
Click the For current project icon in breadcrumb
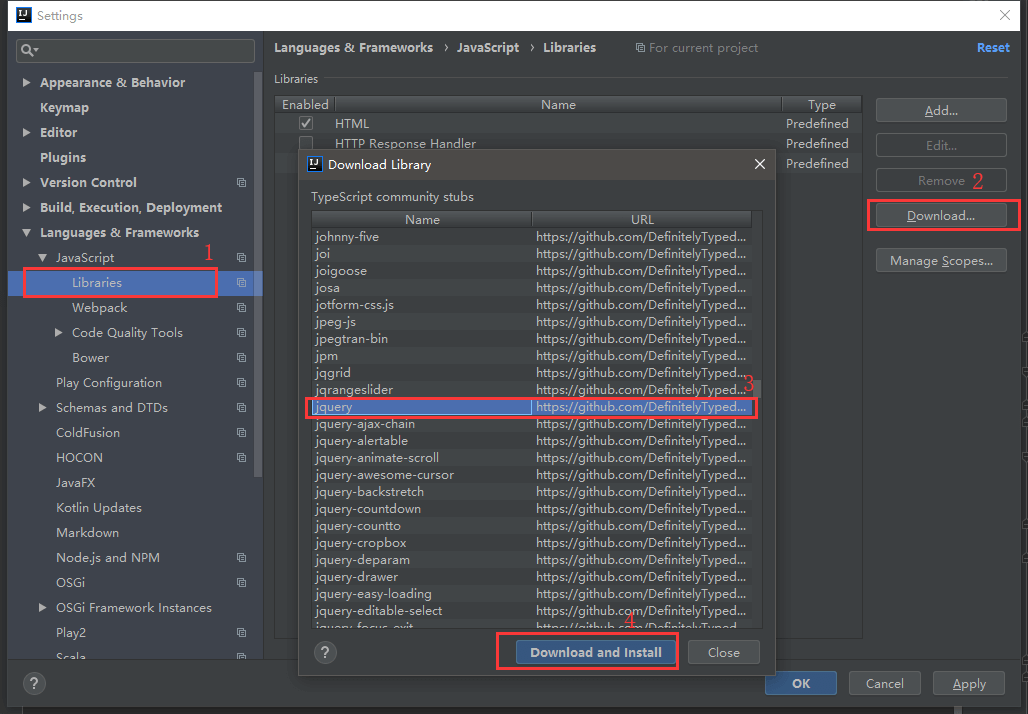pos(640,48)
